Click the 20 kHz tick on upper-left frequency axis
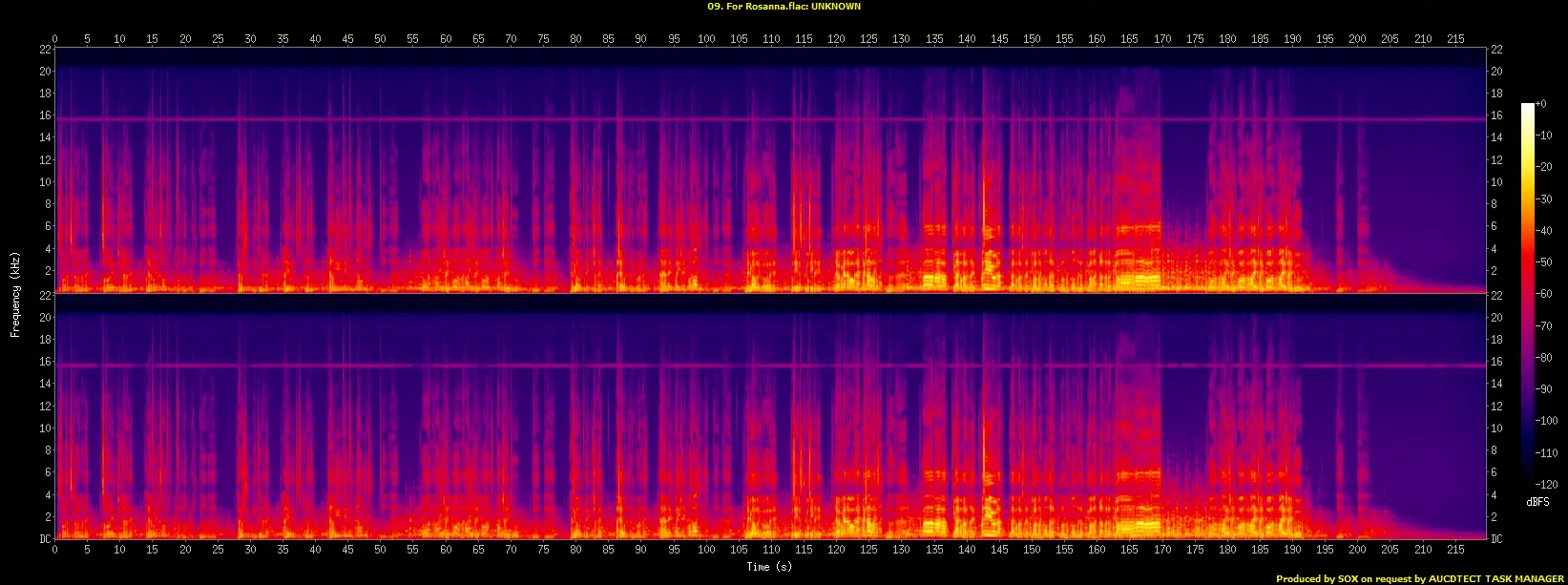 (44, 72)
